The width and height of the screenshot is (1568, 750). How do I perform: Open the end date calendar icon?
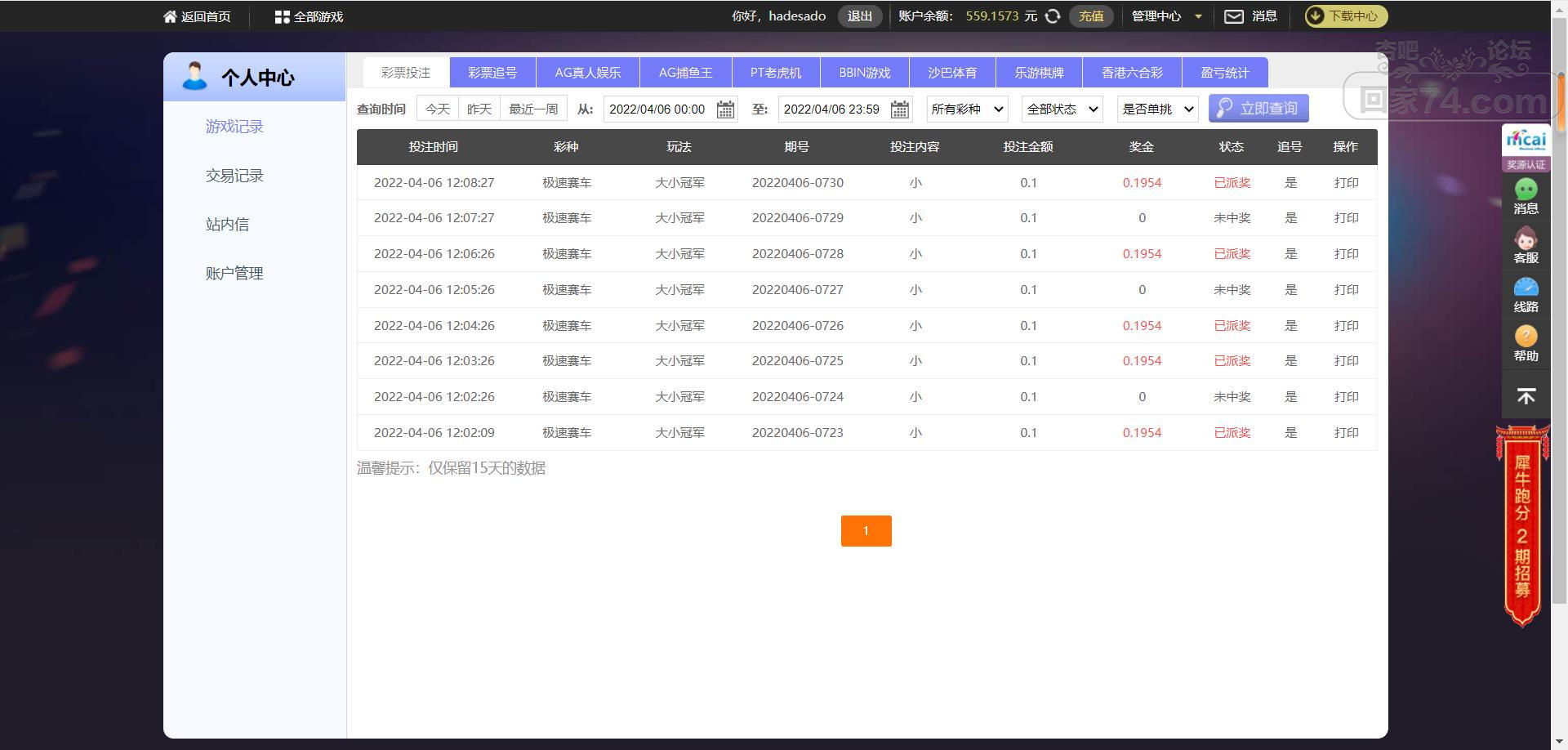coord(900,109)
